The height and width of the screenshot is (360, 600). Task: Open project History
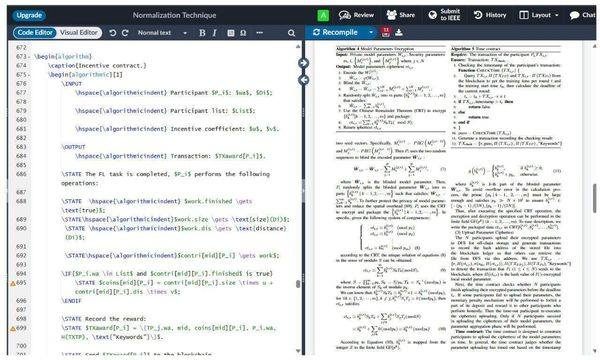tap(490, 15)
